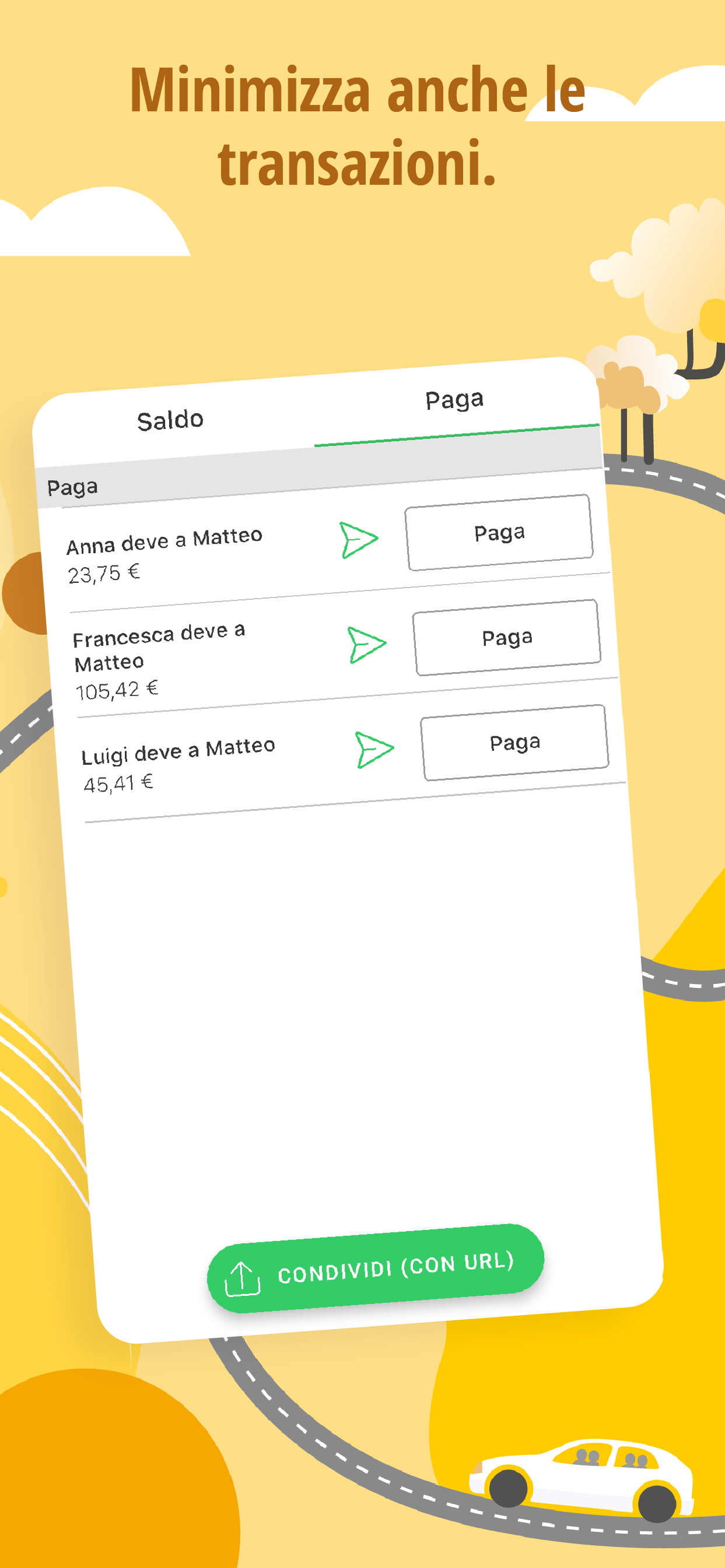This screenshot has width=725, height=1568.
Task: Tap the amount 23,75 €
Action: coord(104,574)
